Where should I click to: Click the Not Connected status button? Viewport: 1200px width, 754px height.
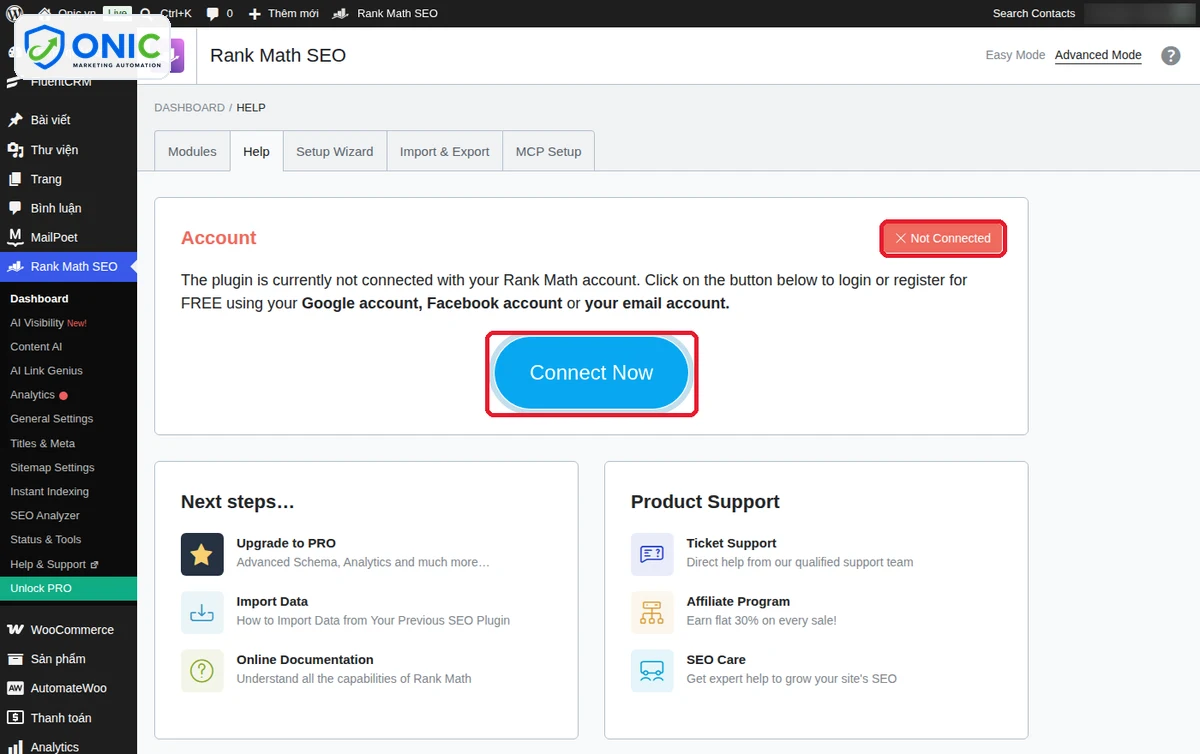943,238
